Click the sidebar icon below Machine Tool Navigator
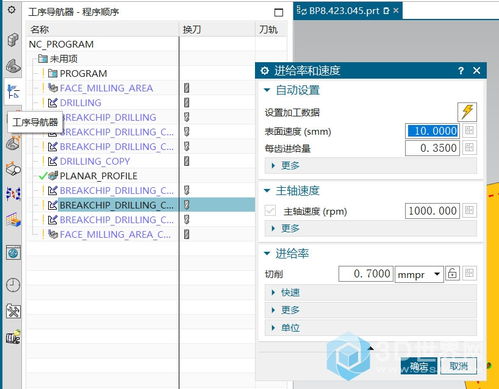This screenshot has height=389, width=499. tap(13, 168)
